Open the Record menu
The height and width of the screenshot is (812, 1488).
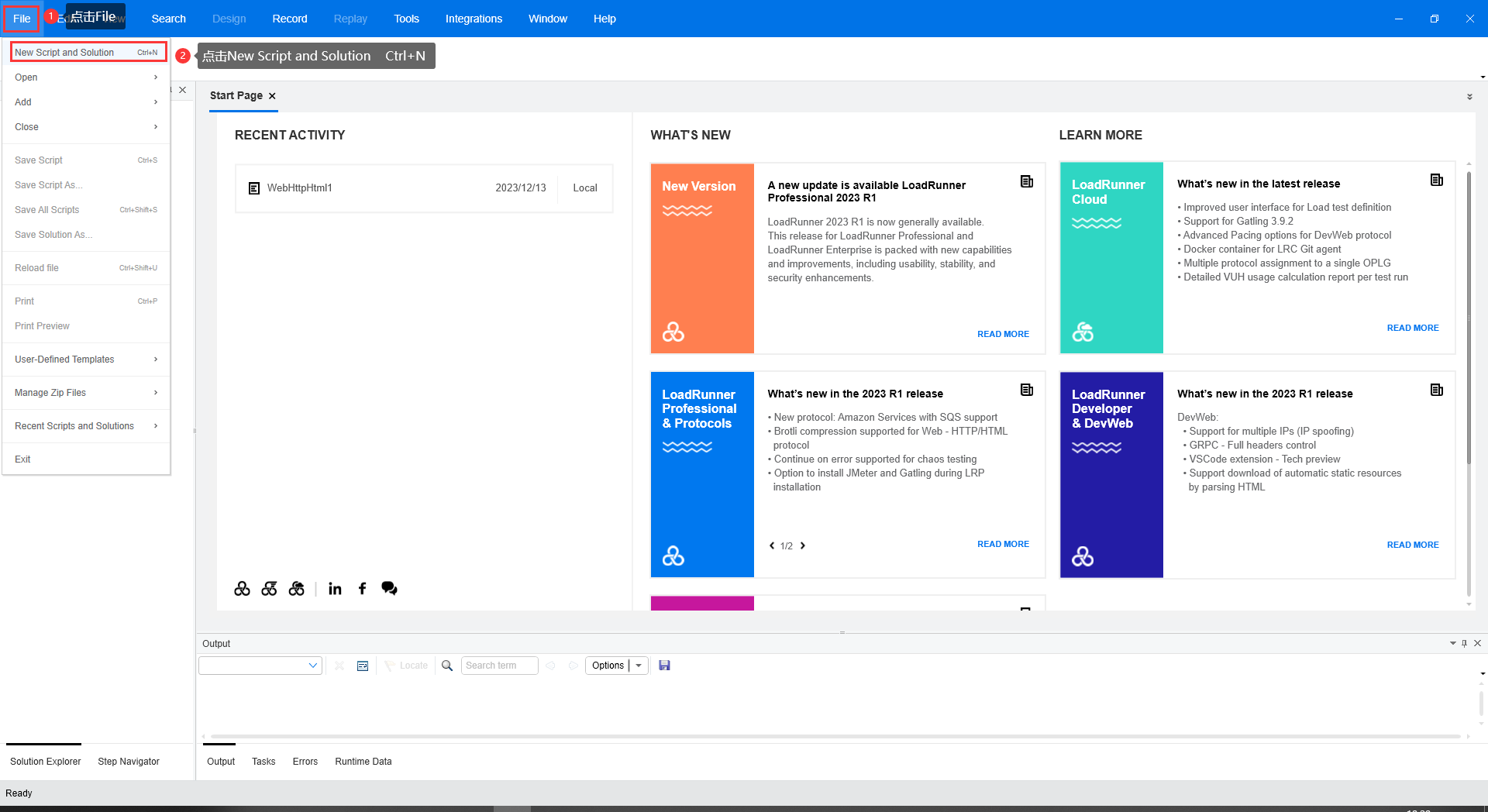[x=290, y=19]
